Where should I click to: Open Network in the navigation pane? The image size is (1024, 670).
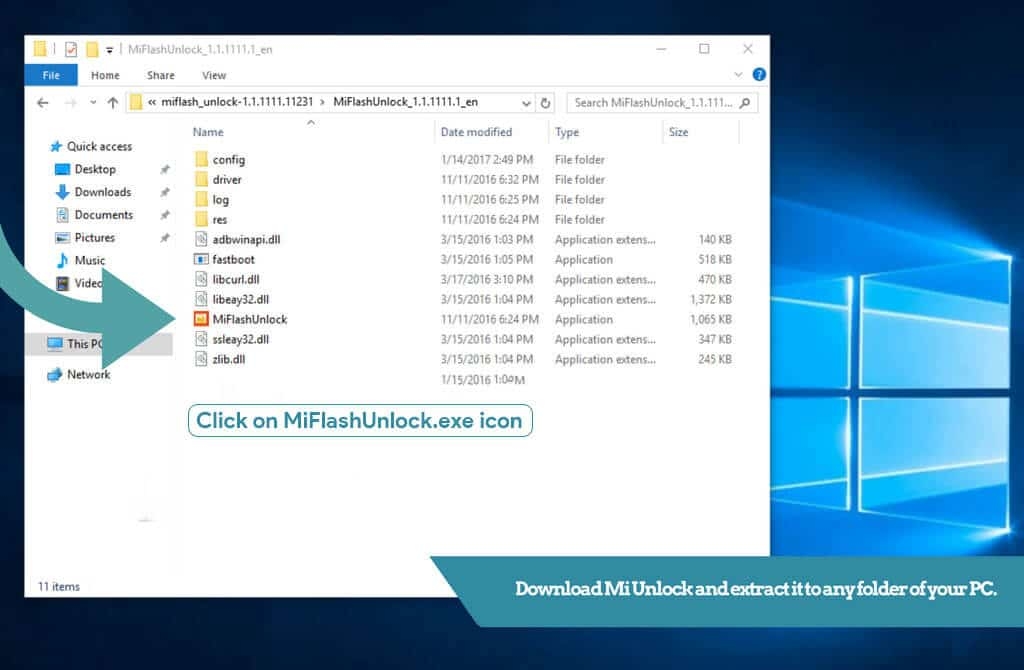[88, 375]
